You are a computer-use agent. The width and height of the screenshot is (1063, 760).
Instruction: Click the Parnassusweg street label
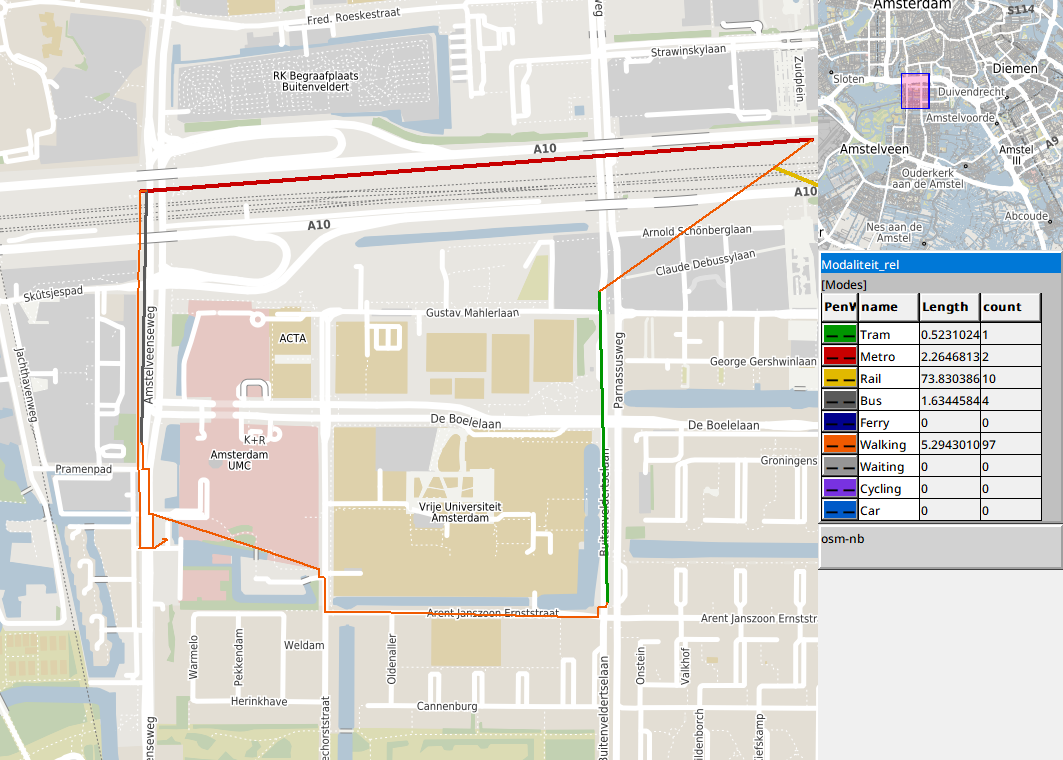pyautogui.click(x=618, y=370)
